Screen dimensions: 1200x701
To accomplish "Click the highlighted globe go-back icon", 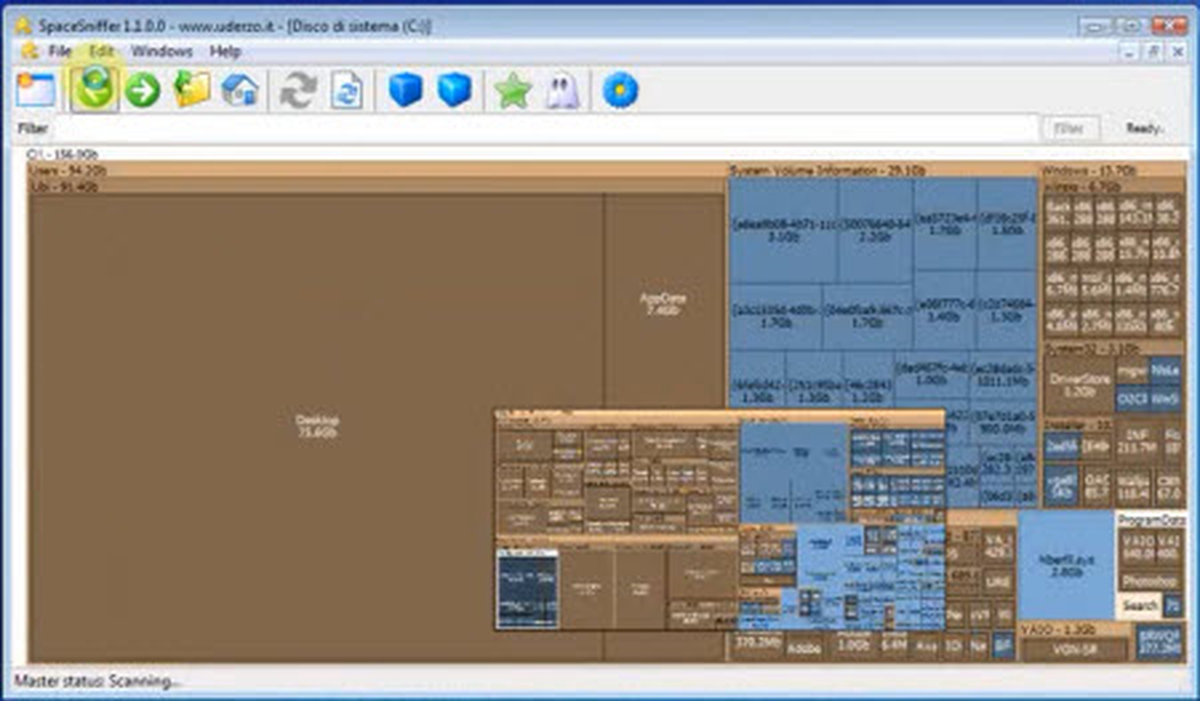I will 93,90.
